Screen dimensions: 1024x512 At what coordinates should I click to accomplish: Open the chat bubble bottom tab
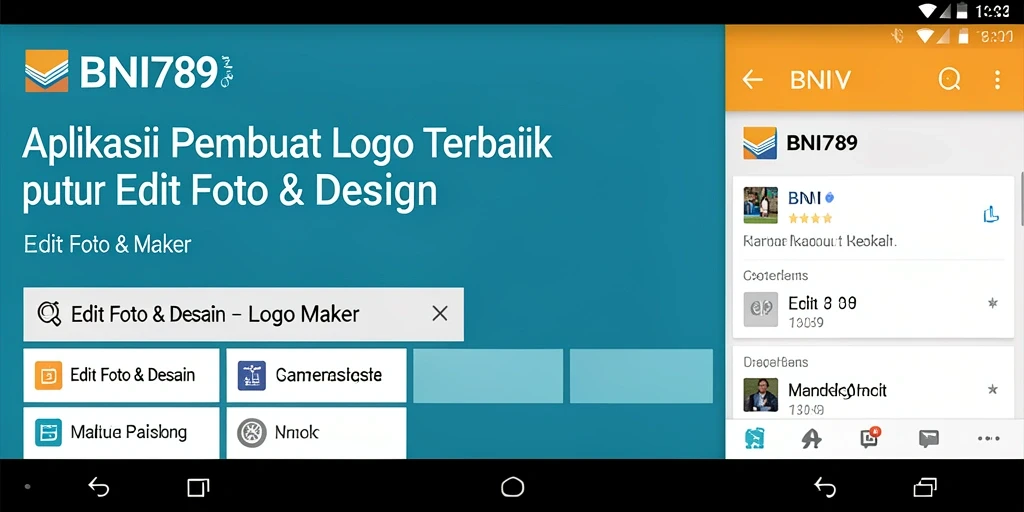(929, 439)
